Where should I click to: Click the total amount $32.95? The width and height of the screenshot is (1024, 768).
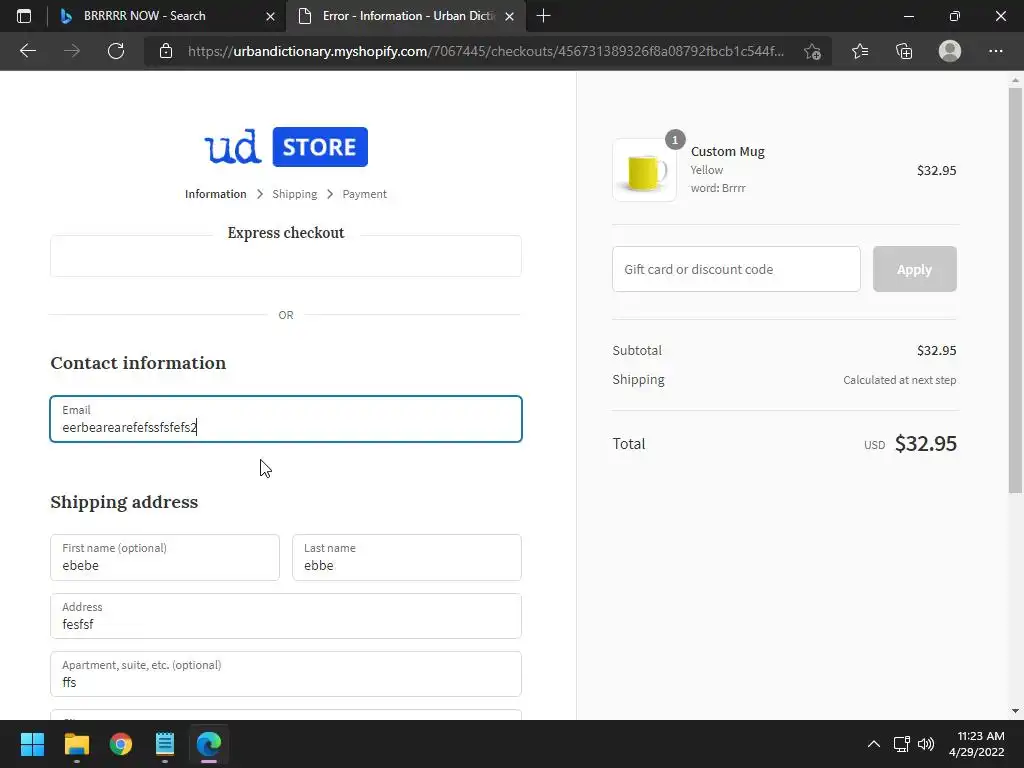(925, 444)
